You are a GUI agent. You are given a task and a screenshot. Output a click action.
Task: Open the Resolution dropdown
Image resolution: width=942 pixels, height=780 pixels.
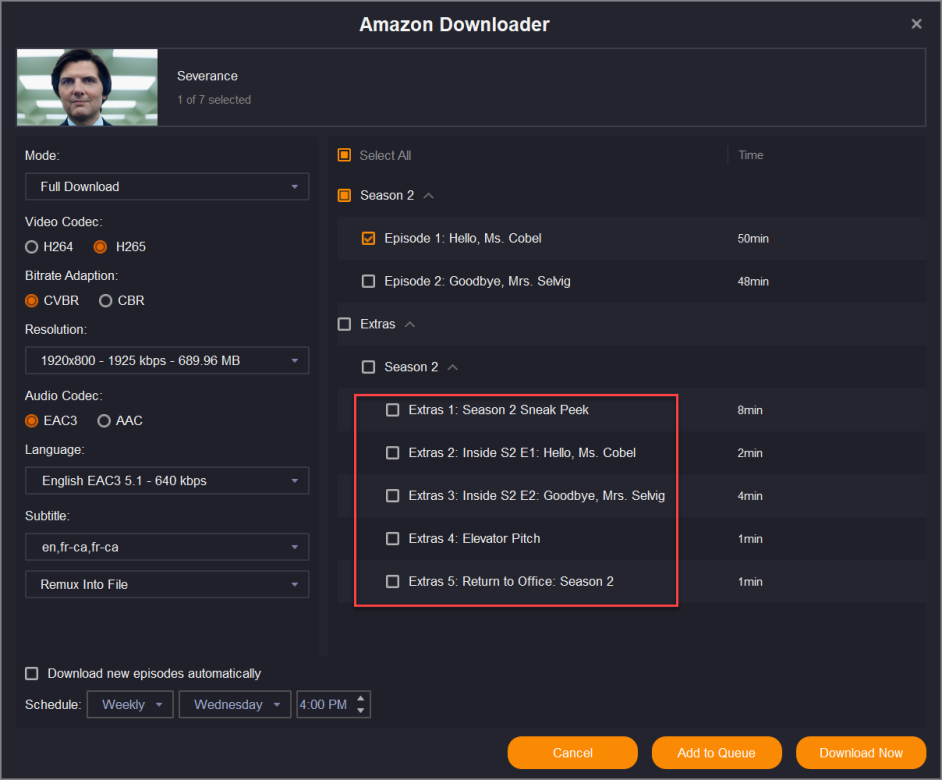click(x=167, y=361)
